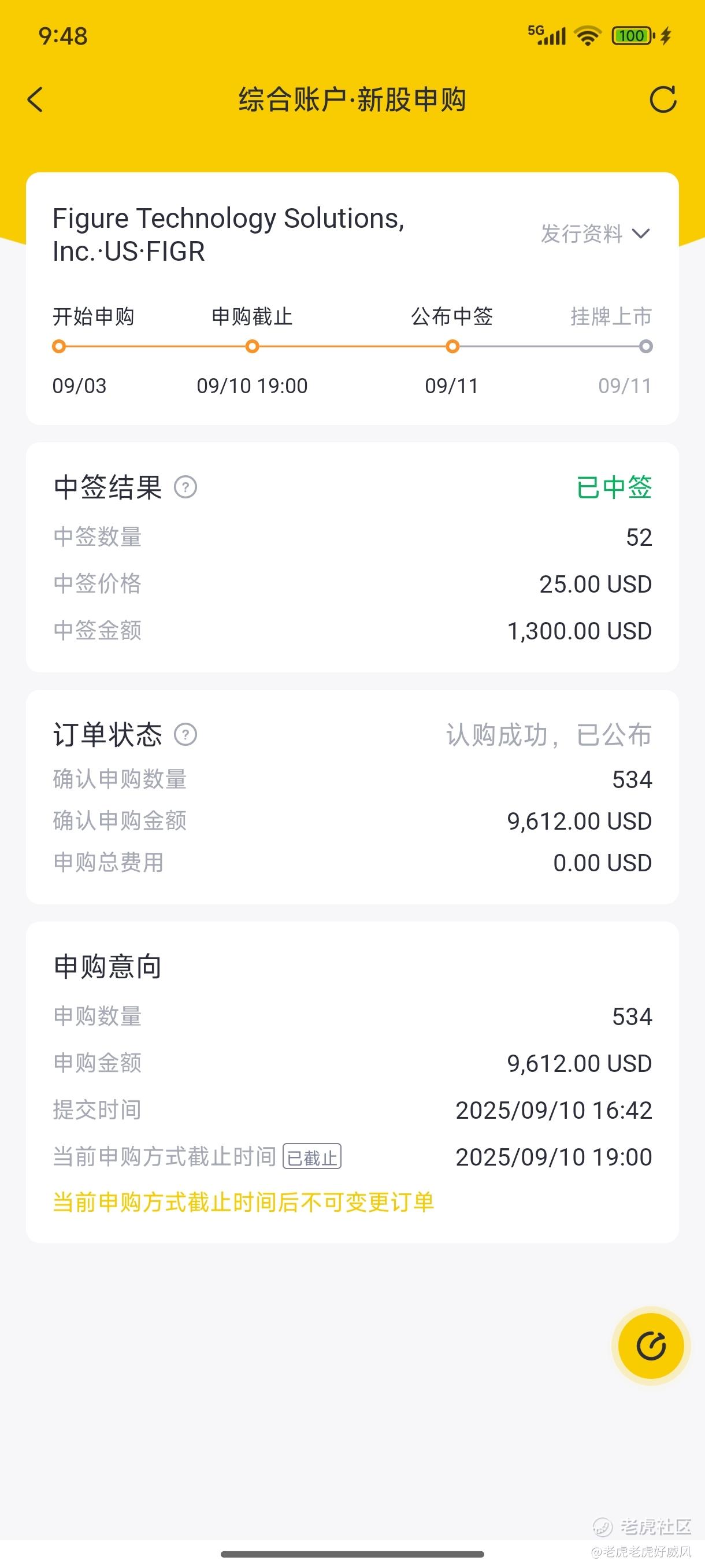Select the 开始申购 timeline marker
705x1568 pixels.
point(59,346)
